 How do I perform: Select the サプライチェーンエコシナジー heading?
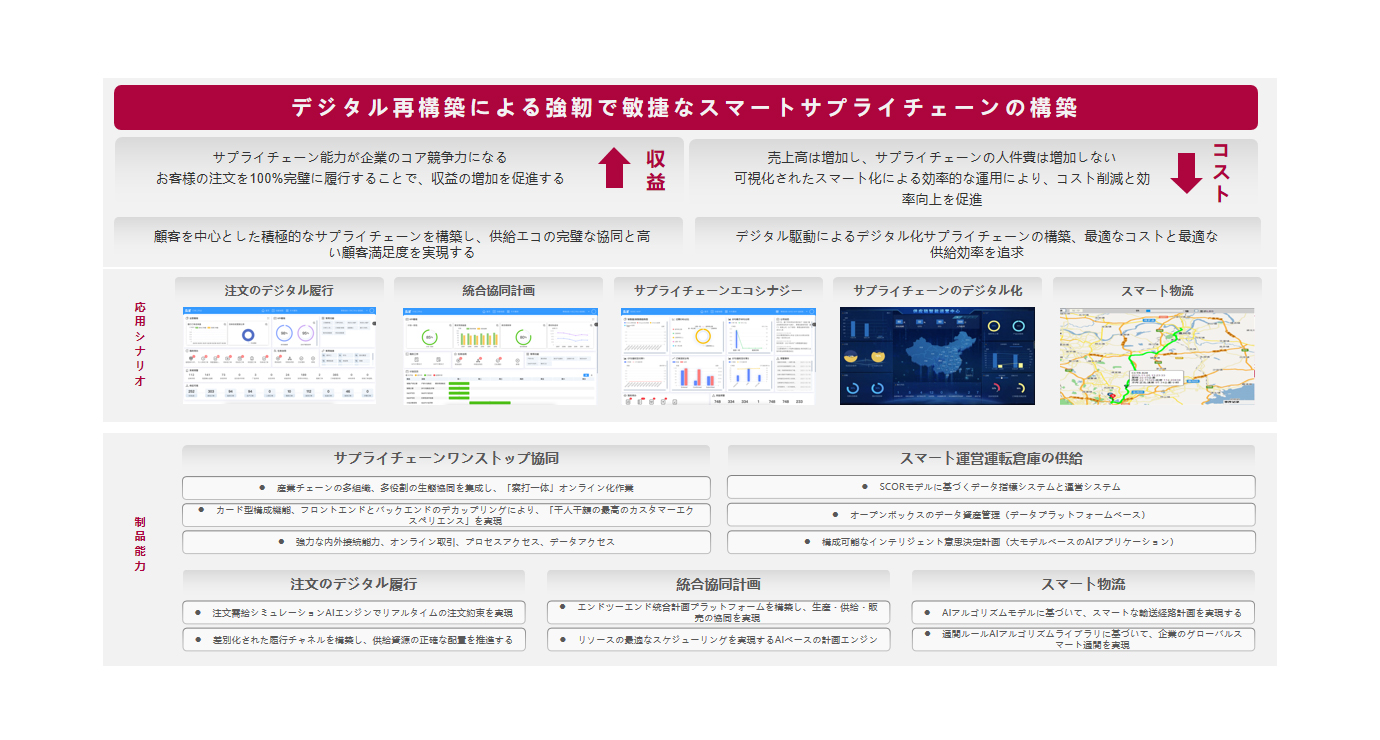point(718,290)
